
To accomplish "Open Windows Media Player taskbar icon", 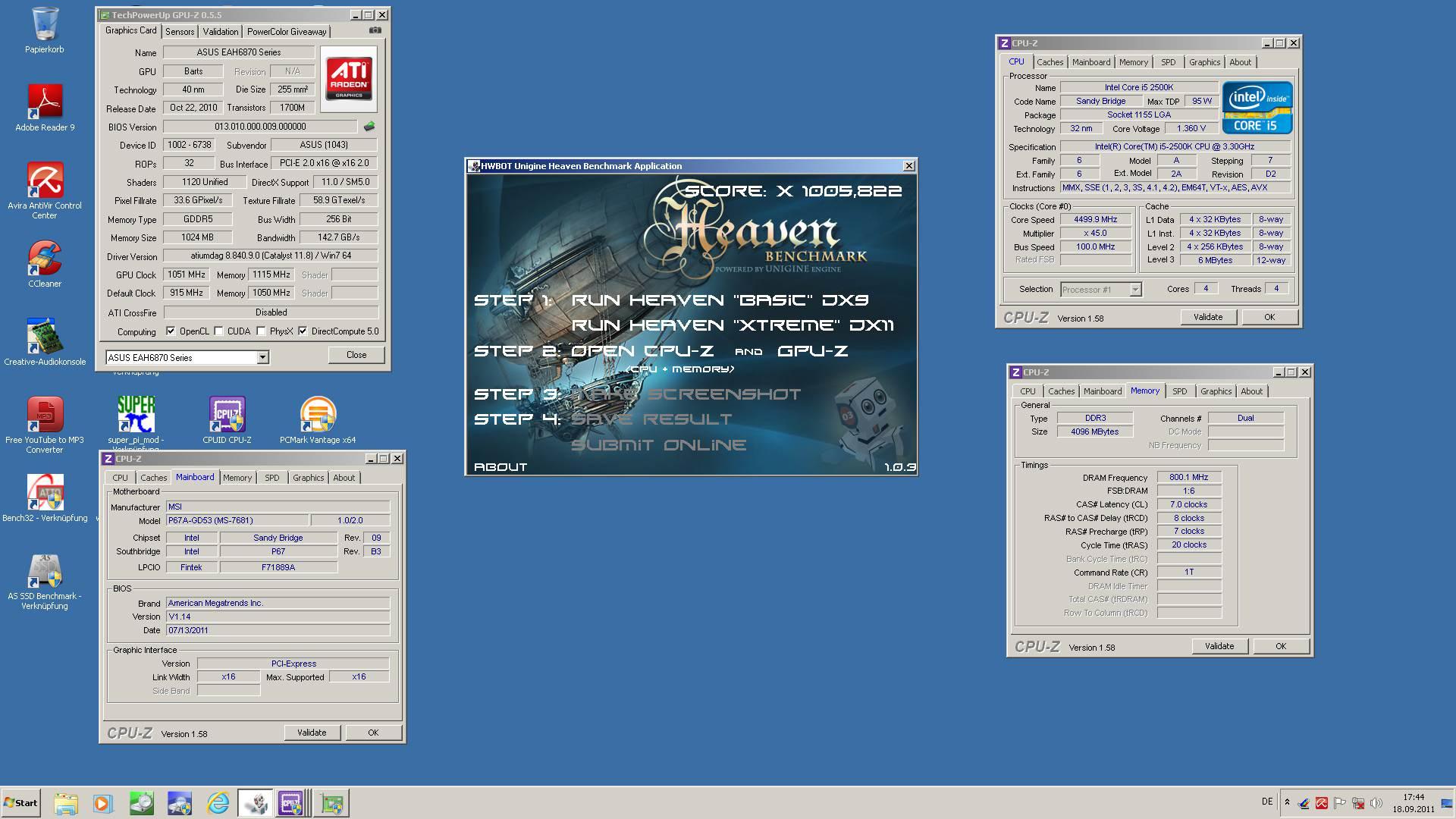I will [x=102, y=803].
